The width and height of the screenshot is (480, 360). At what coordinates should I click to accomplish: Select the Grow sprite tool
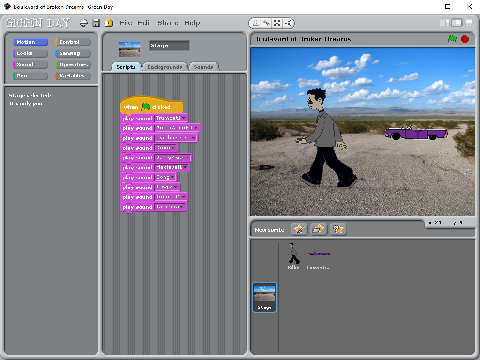pos(277,23)
